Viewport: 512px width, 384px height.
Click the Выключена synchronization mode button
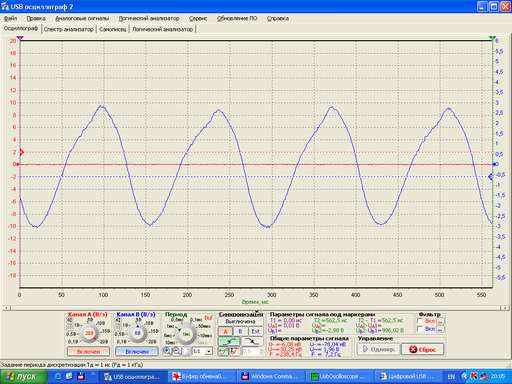point(240,322)
